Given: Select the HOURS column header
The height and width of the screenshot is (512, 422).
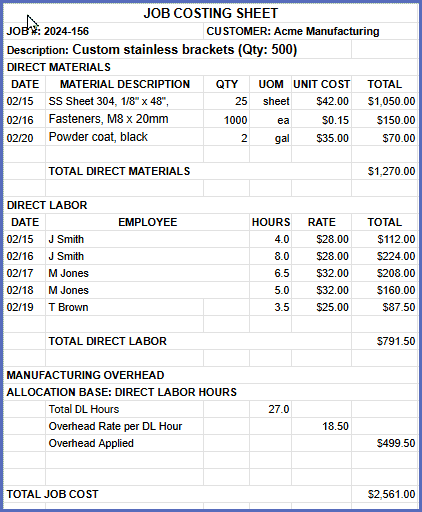Looking at the screenshot, I should 271,222.
